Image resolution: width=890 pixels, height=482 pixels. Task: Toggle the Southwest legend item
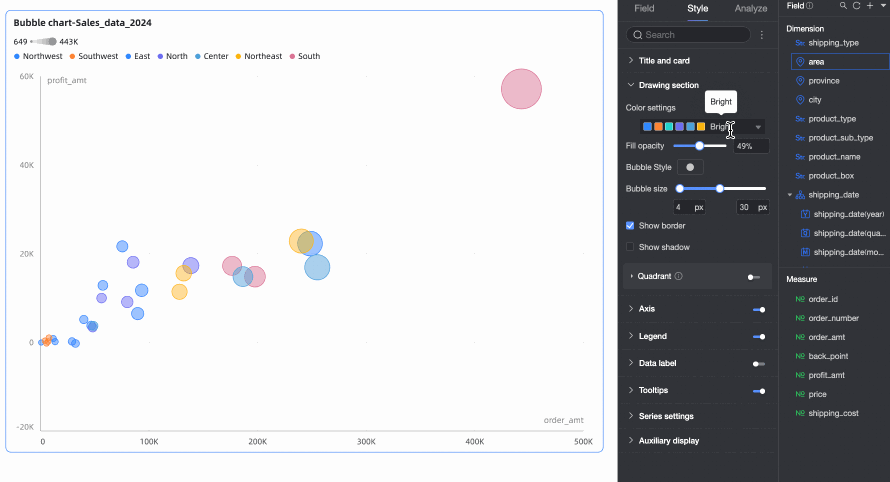[94, 56]
